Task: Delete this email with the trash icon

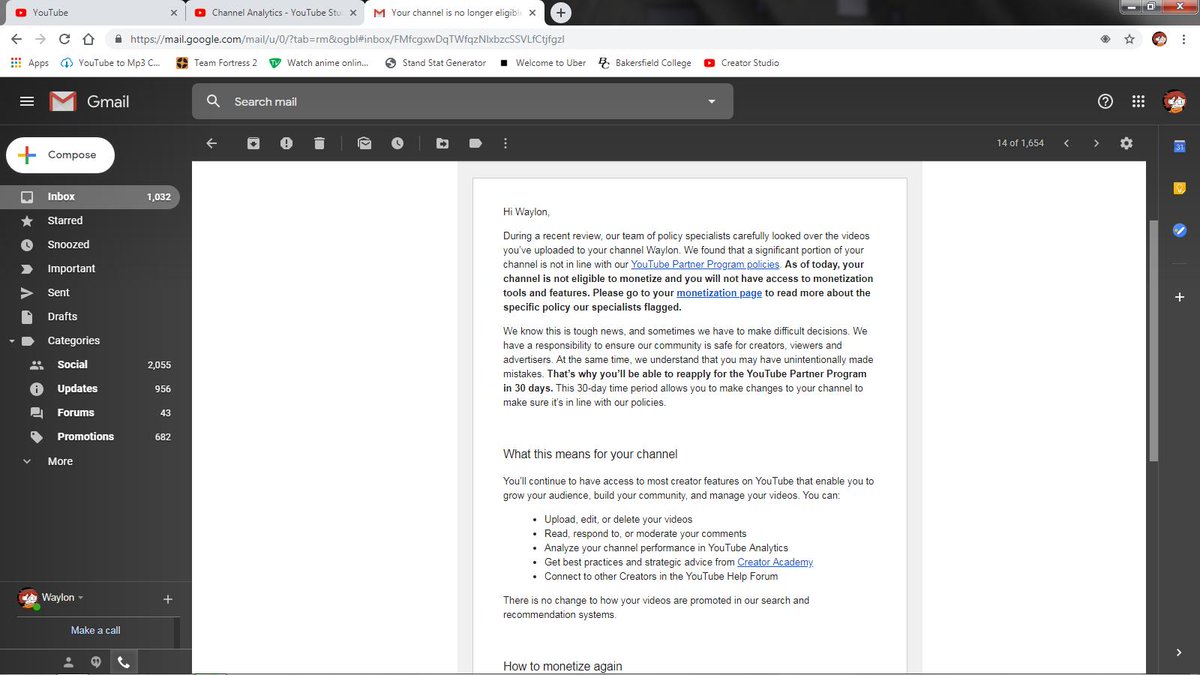Action: click(319, 143)
